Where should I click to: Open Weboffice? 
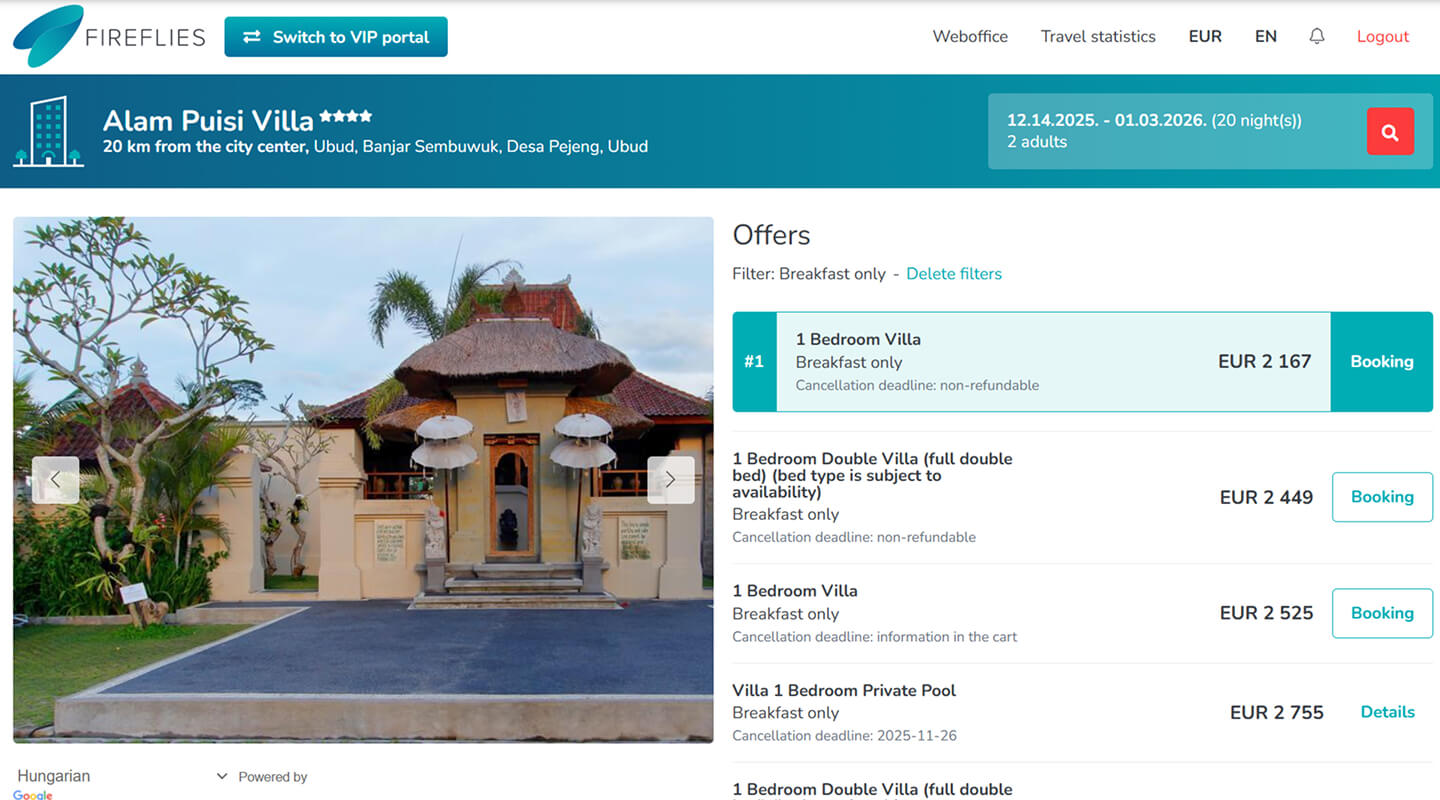(x=970, y=36)
